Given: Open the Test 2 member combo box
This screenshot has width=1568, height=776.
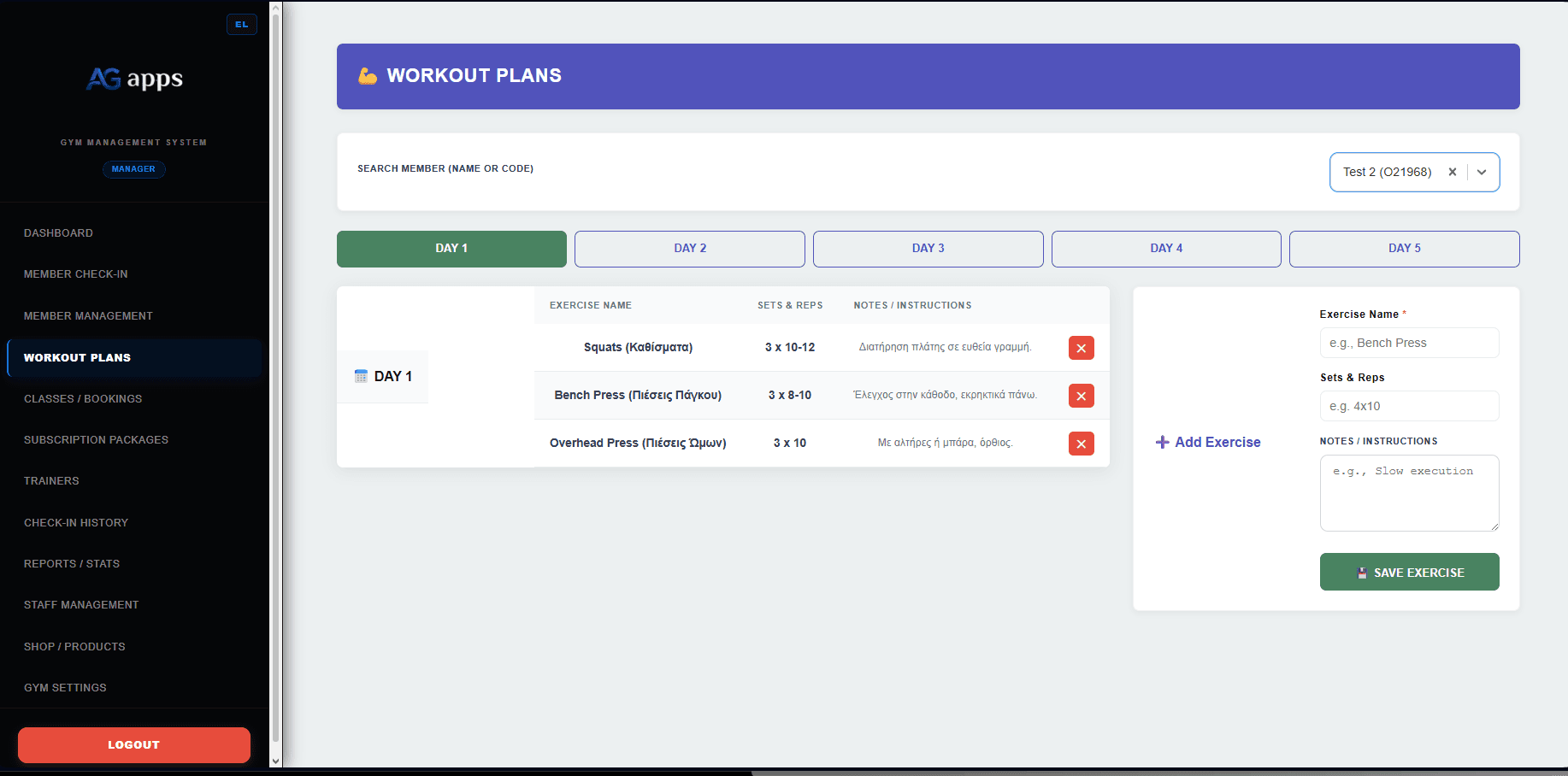Looking at the screenshot, I should (1387, 172).
